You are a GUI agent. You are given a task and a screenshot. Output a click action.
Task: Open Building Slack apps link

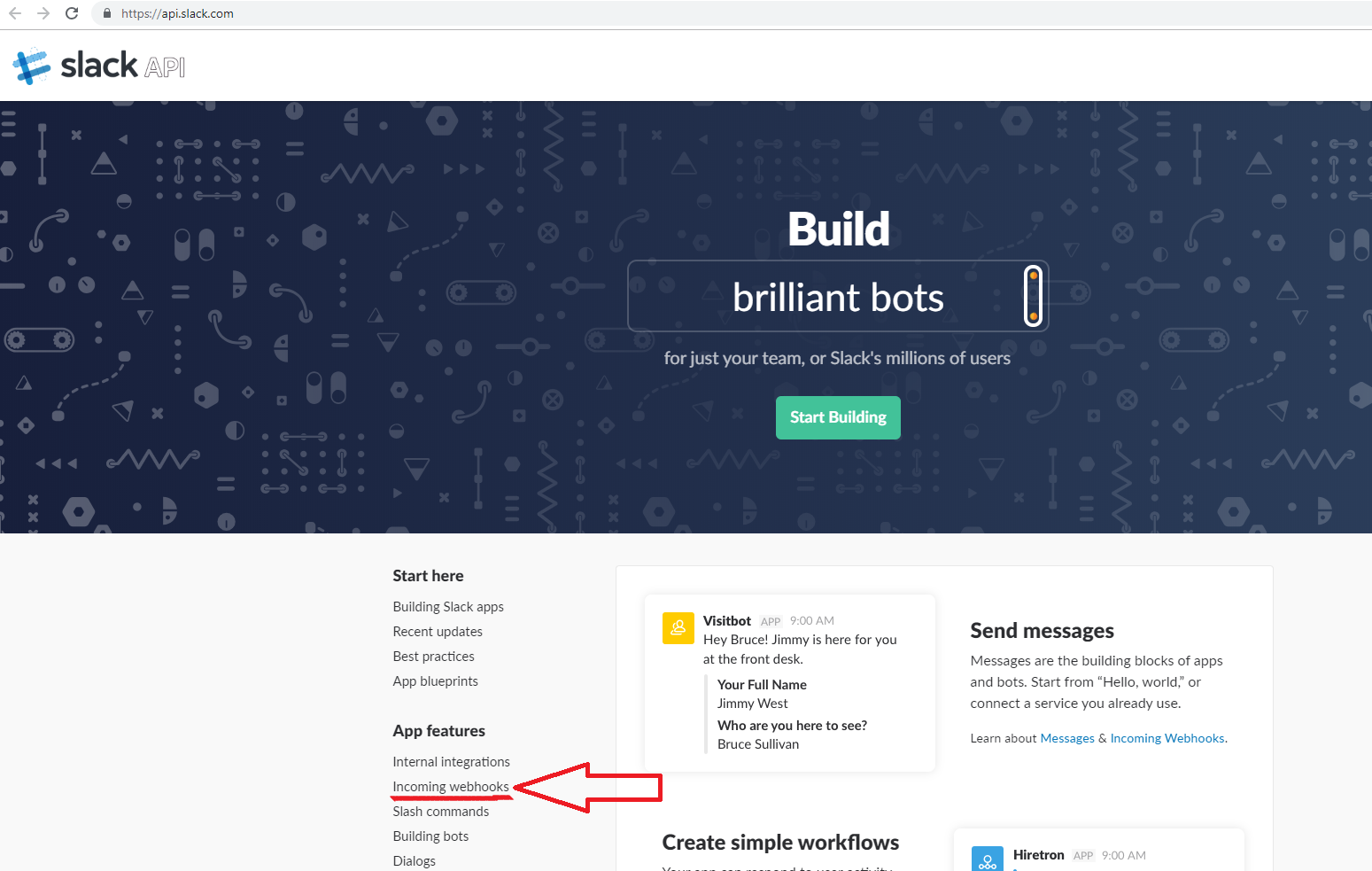[x=448, y=607]
